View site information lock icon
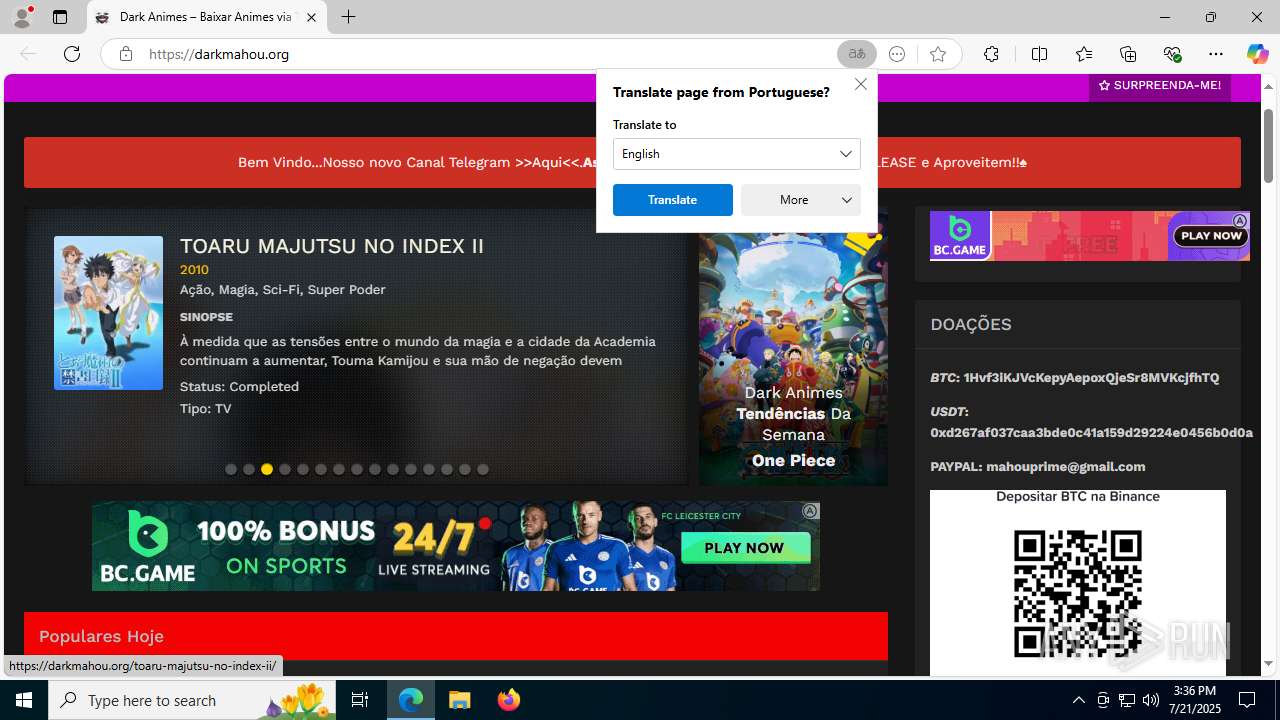 (x=126, y=54)
